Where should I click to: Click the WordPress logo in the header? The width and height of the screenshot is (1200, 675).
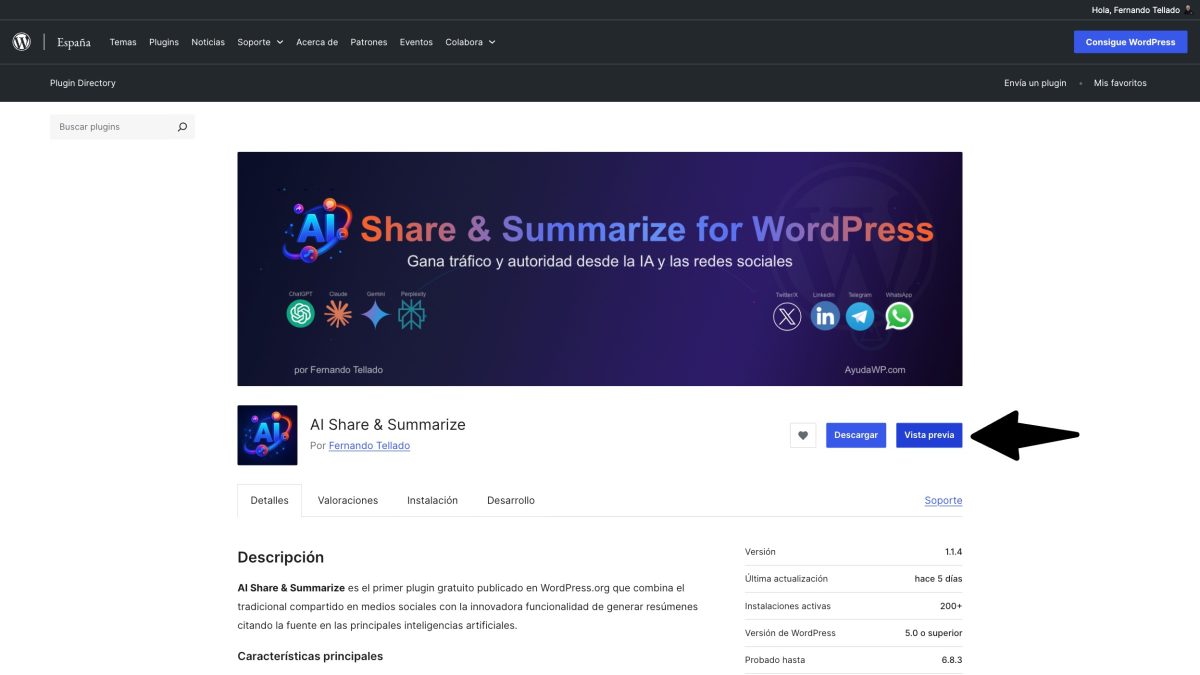(x=21, y=41)
